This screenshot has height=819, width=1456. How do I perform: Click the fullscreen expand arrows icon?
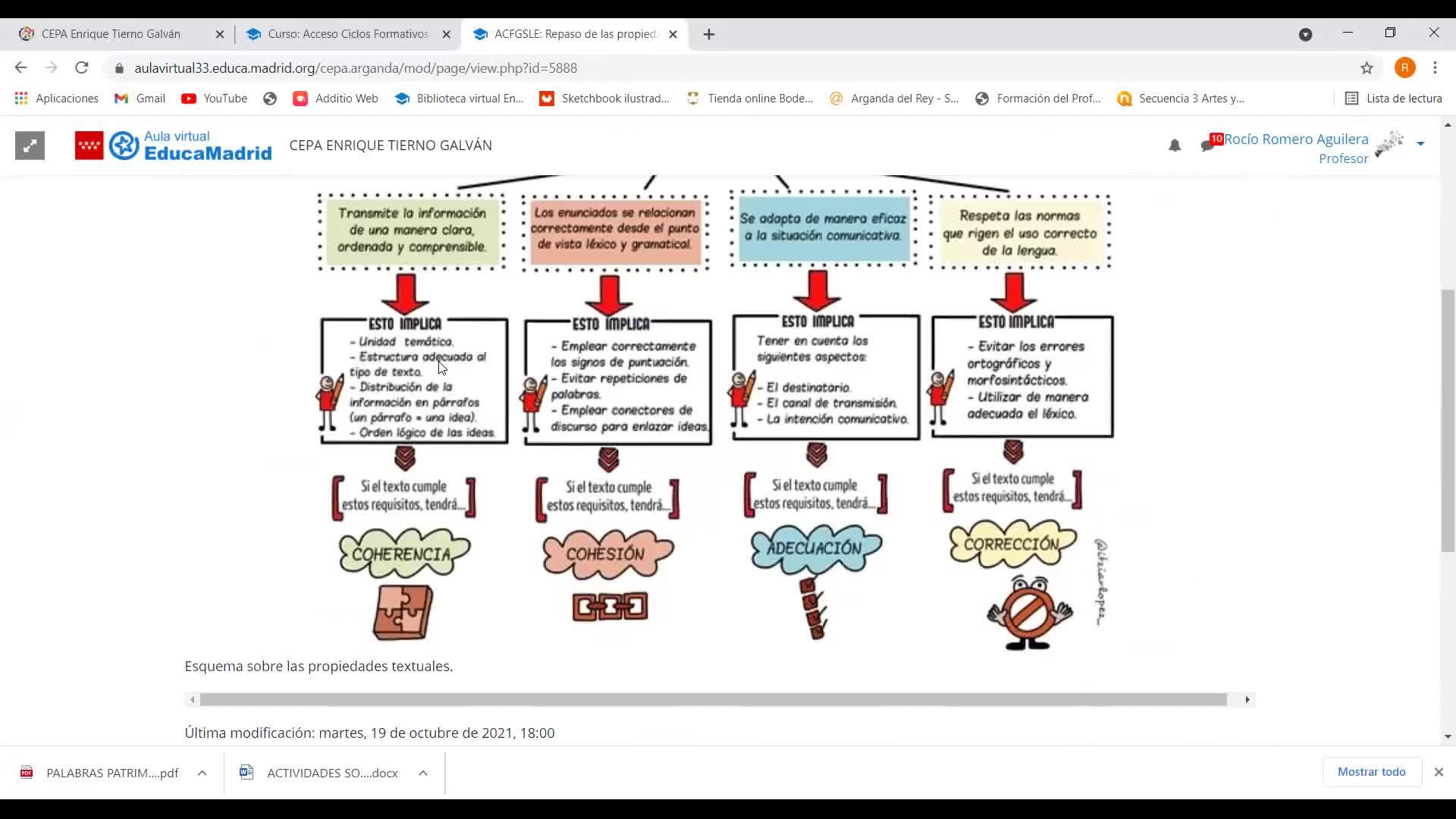coord(30,146)
